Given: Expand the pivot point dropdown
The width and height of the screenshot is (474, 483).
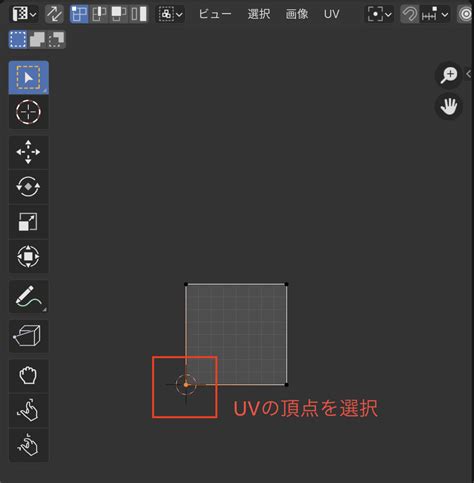Looking at the screenshot, I should (379, 14).
